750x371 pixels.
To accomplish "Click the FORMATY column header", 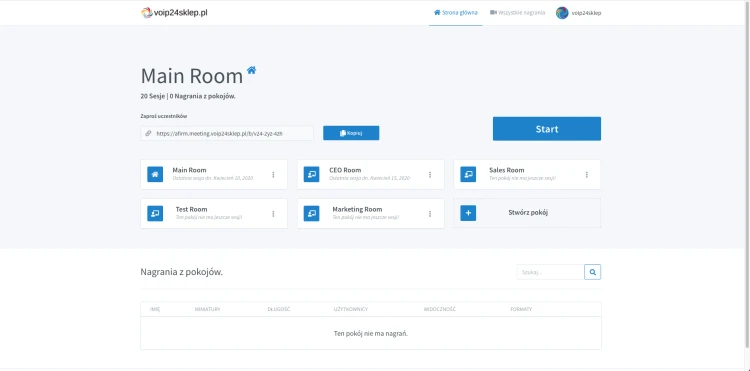I will pyautogui.click(x=521, y=309).
